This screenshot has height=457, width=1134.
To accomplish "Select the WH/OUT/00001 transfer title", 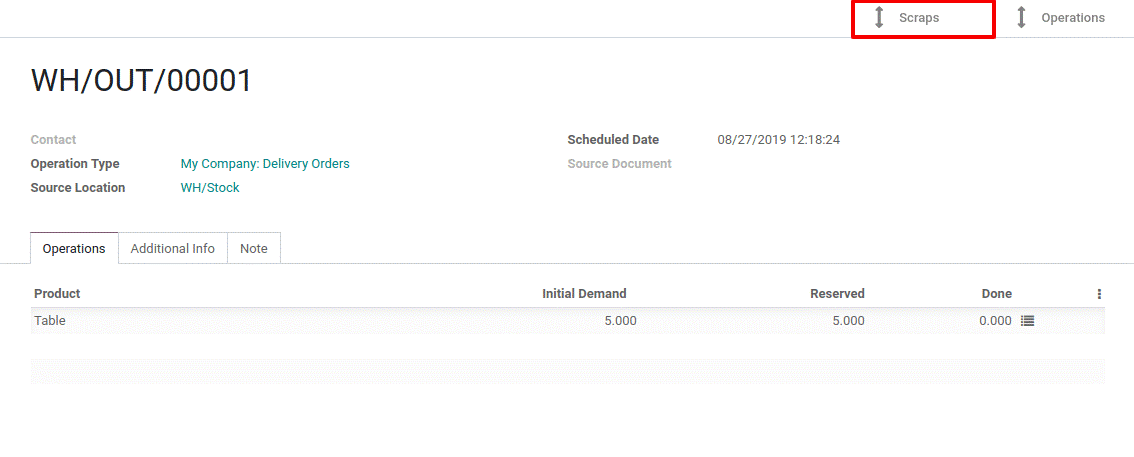I will pyautogui.click(x=141, y=80).
